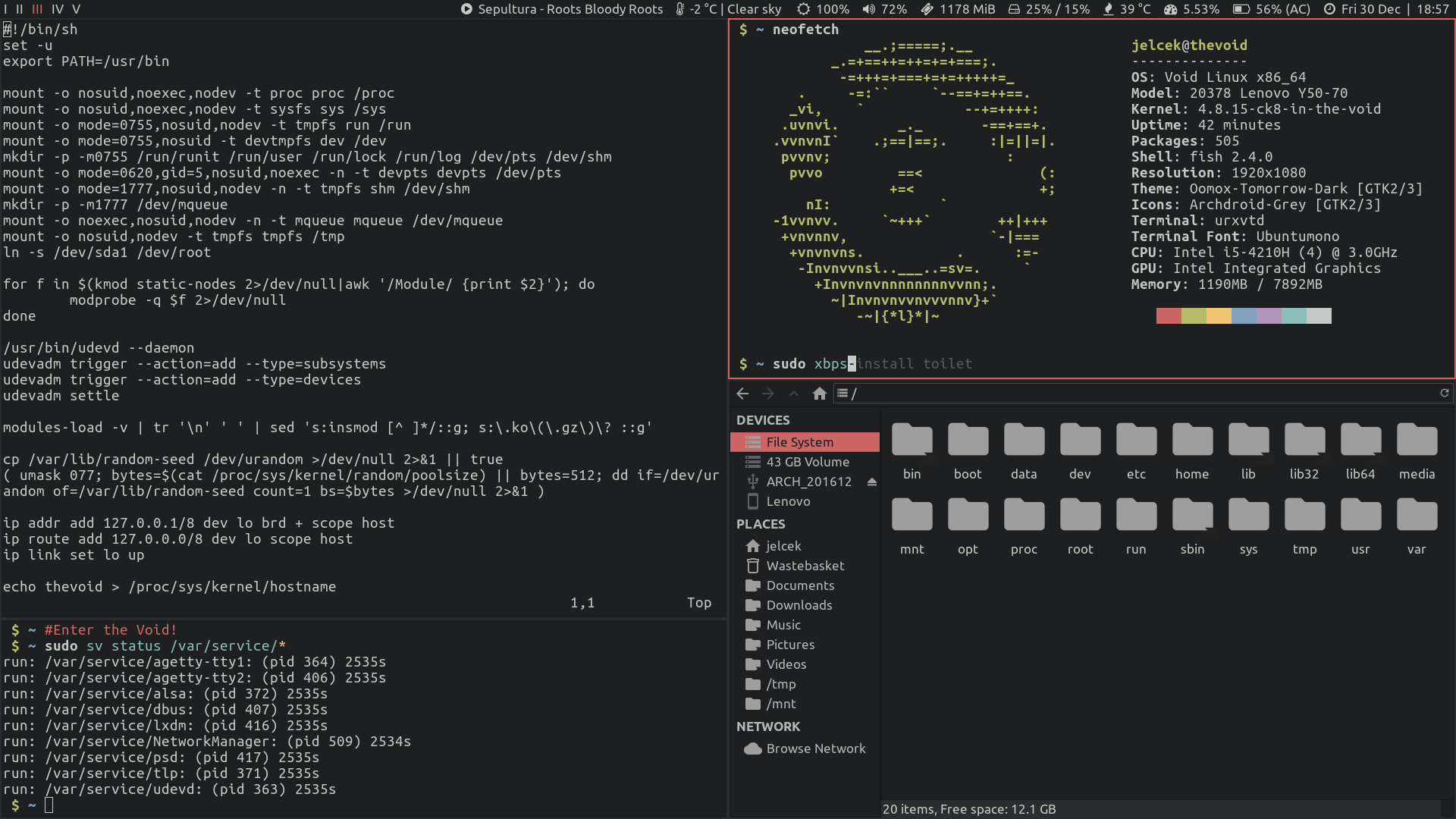Click the back arrow in file manager
This screenshot has height=819, width=1456.
742,394
